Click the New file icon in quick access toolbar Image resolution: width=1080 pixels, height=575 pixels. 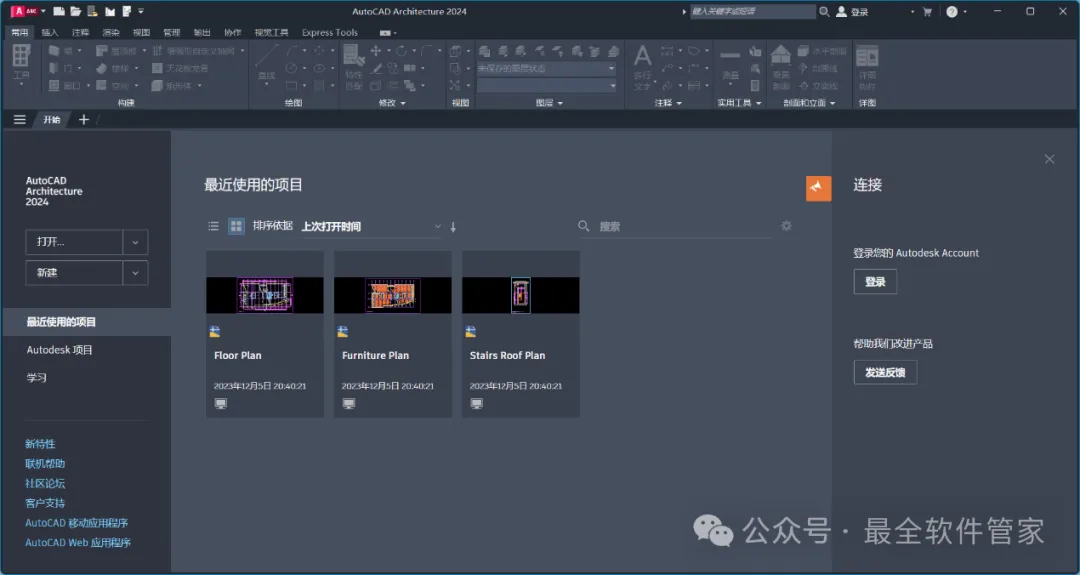coord(59,11)
